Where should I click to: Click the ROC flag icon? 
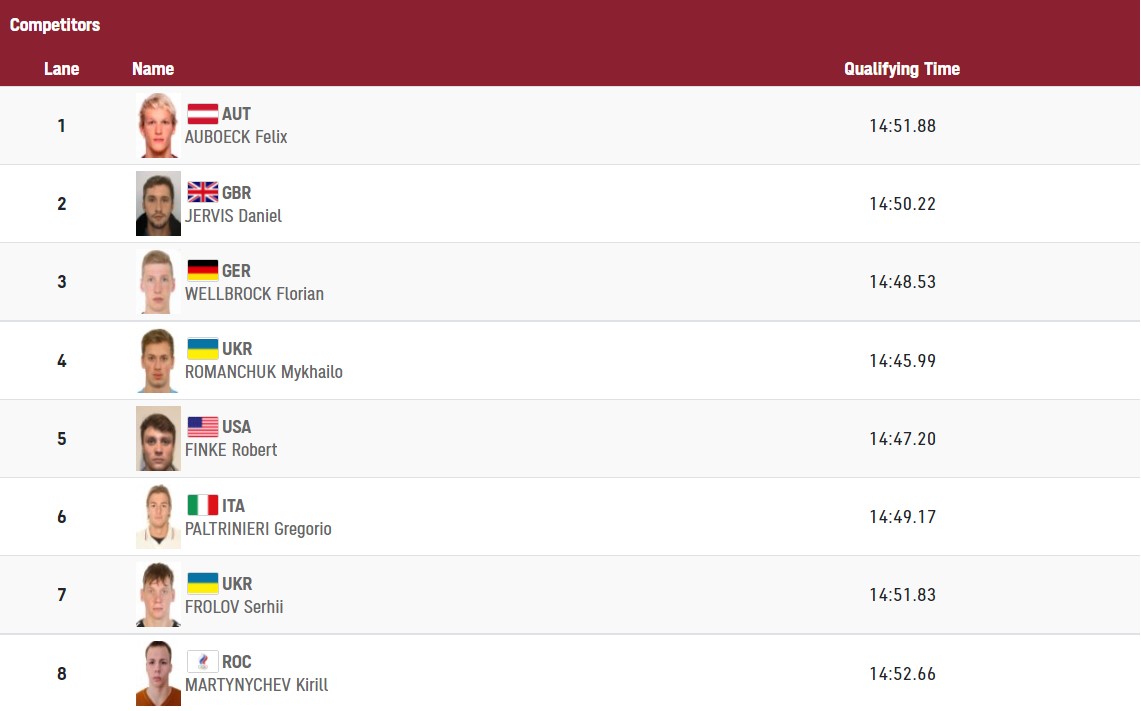tap(202, 661)
